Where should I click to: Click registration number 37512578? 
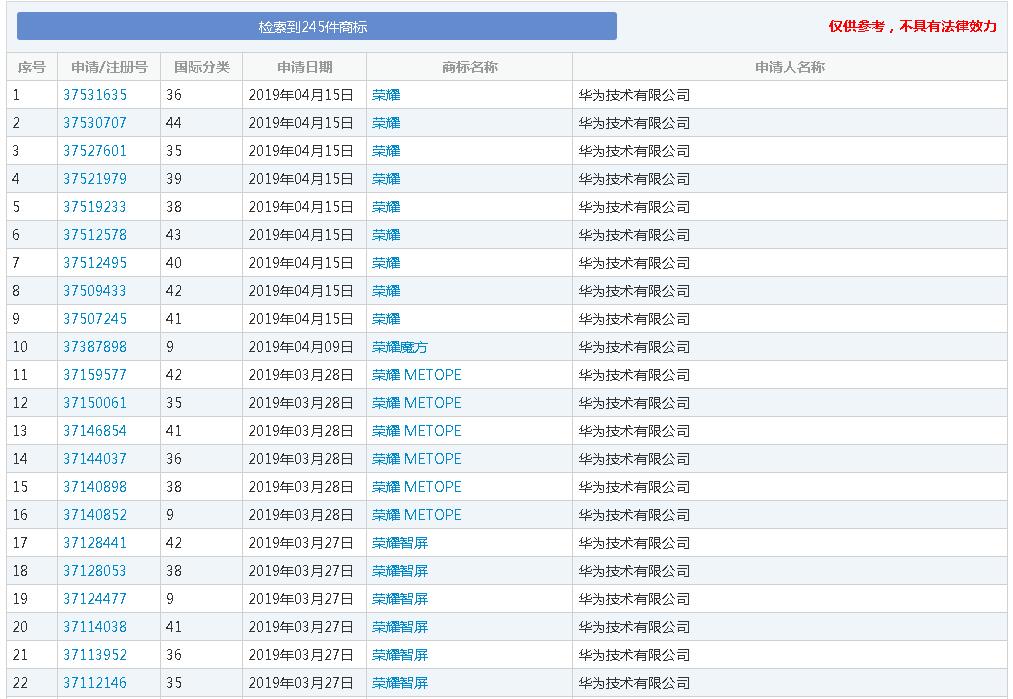pos(95,235)
